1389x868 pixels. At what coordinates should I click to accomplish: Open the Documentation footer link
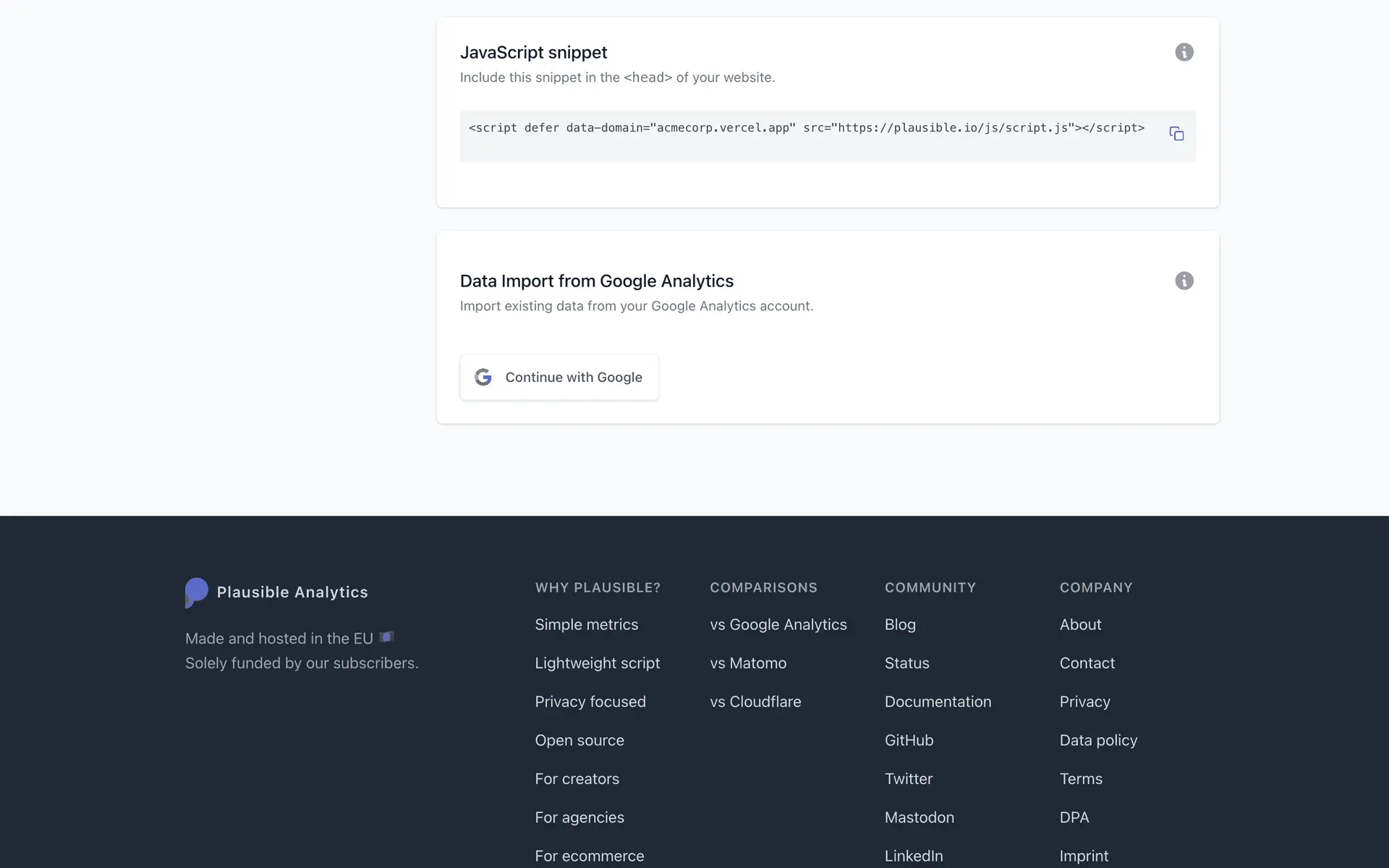coord(937,702)
